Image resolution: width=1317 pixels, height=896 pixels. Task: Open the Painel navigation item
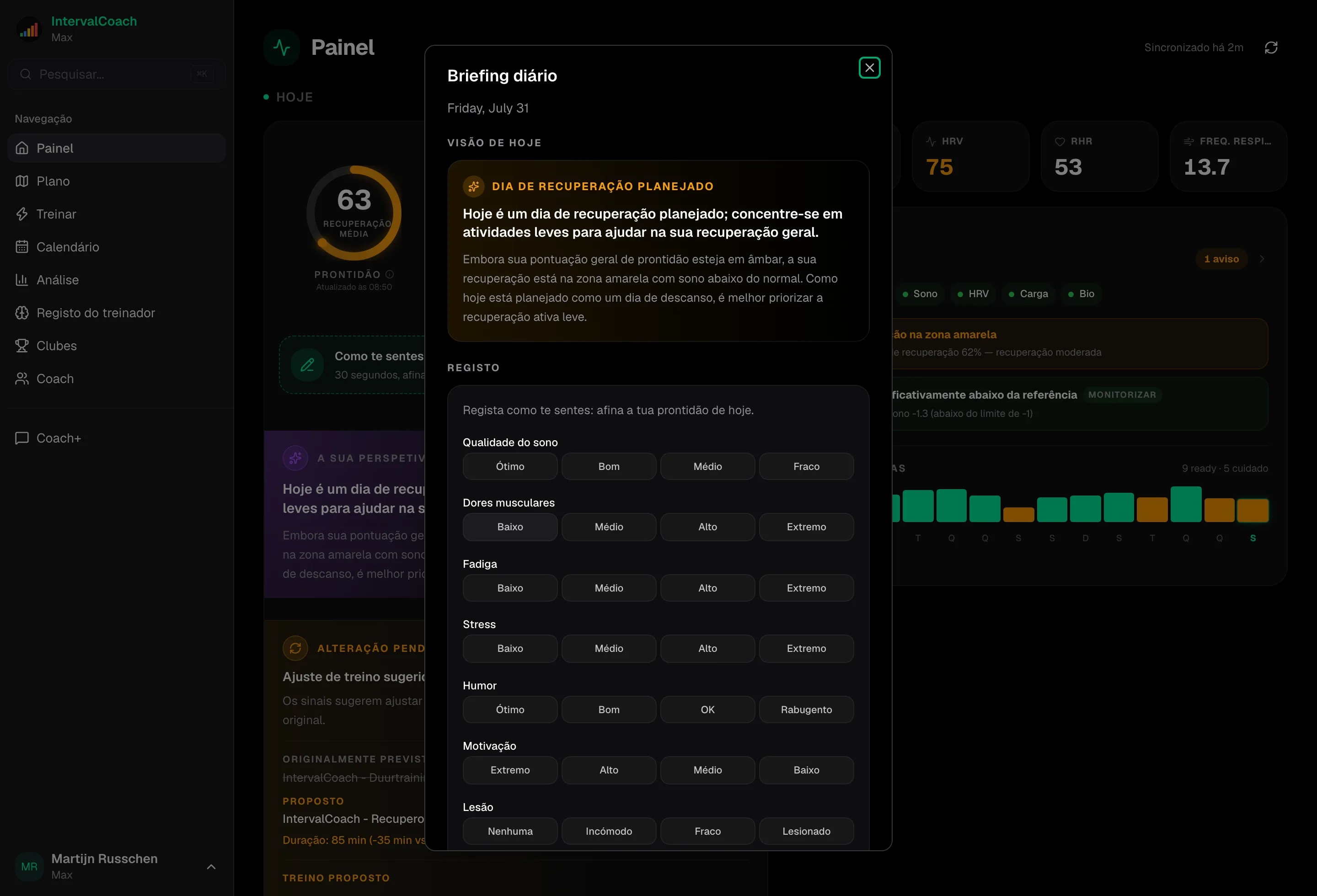pos(117,149)
